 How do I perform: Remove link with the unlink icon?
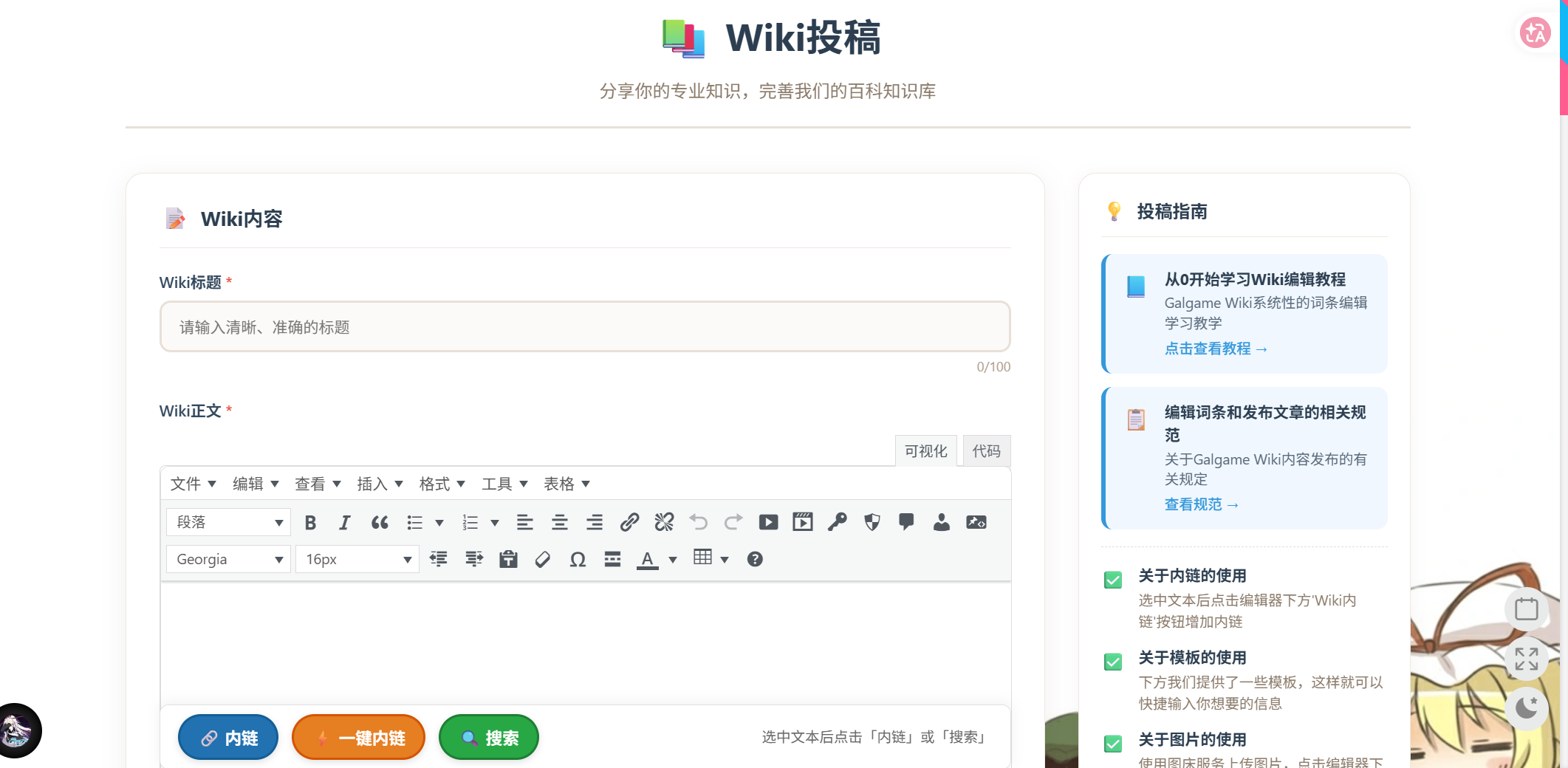point(664,523)
